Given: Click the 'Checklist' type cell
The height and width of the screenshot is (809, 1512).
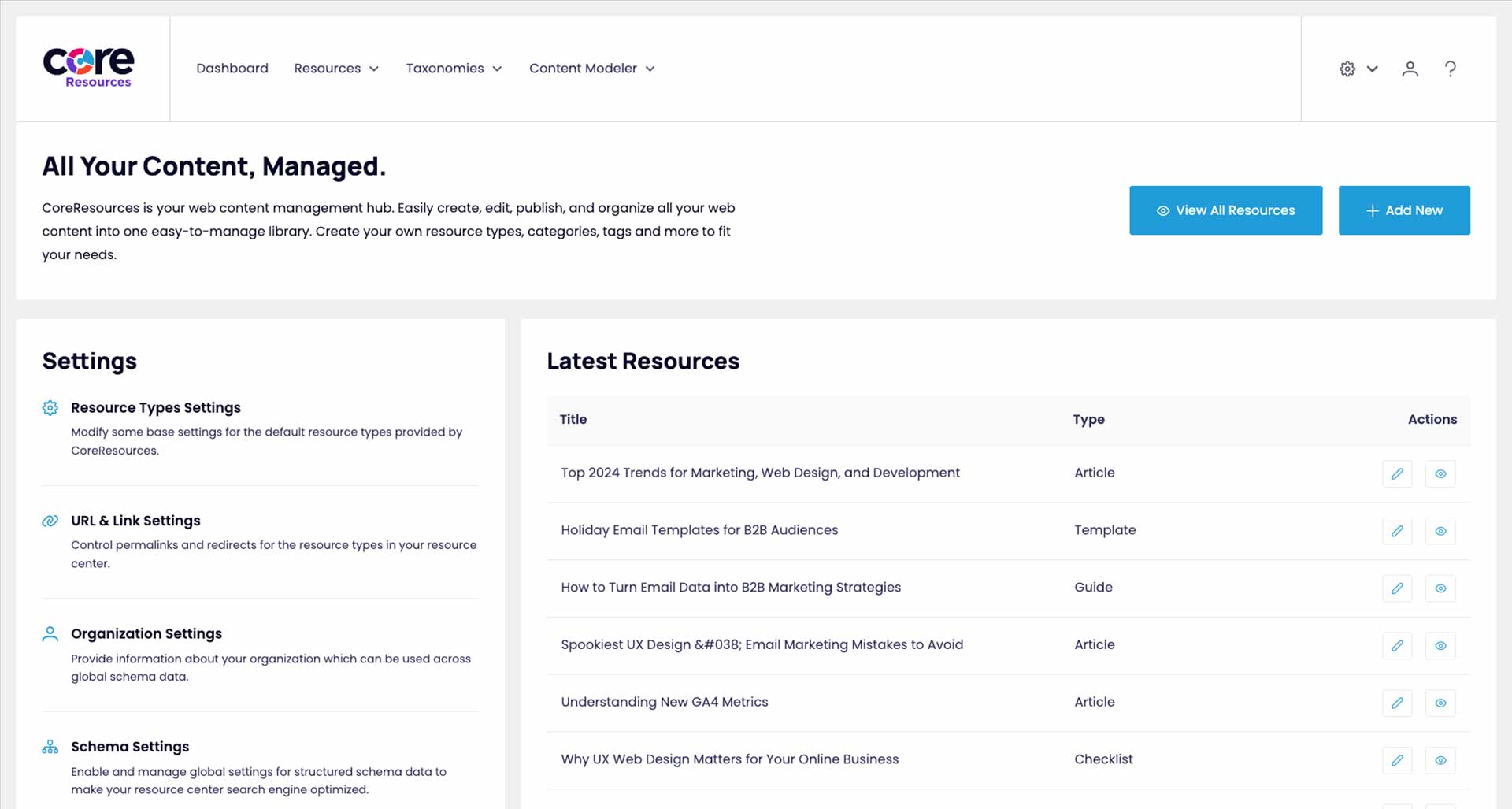Looking at the screenshot, I should [x=1103, y=759].
